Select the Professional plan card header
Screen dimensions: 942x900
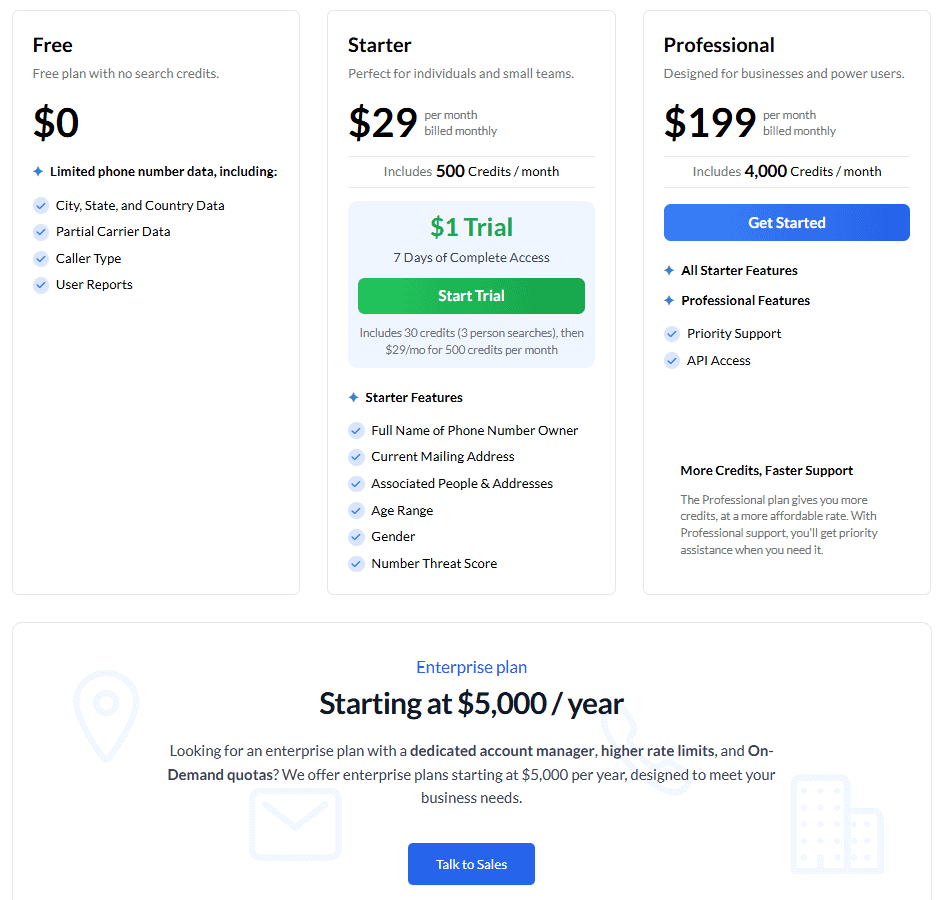[x=719, y=45]
